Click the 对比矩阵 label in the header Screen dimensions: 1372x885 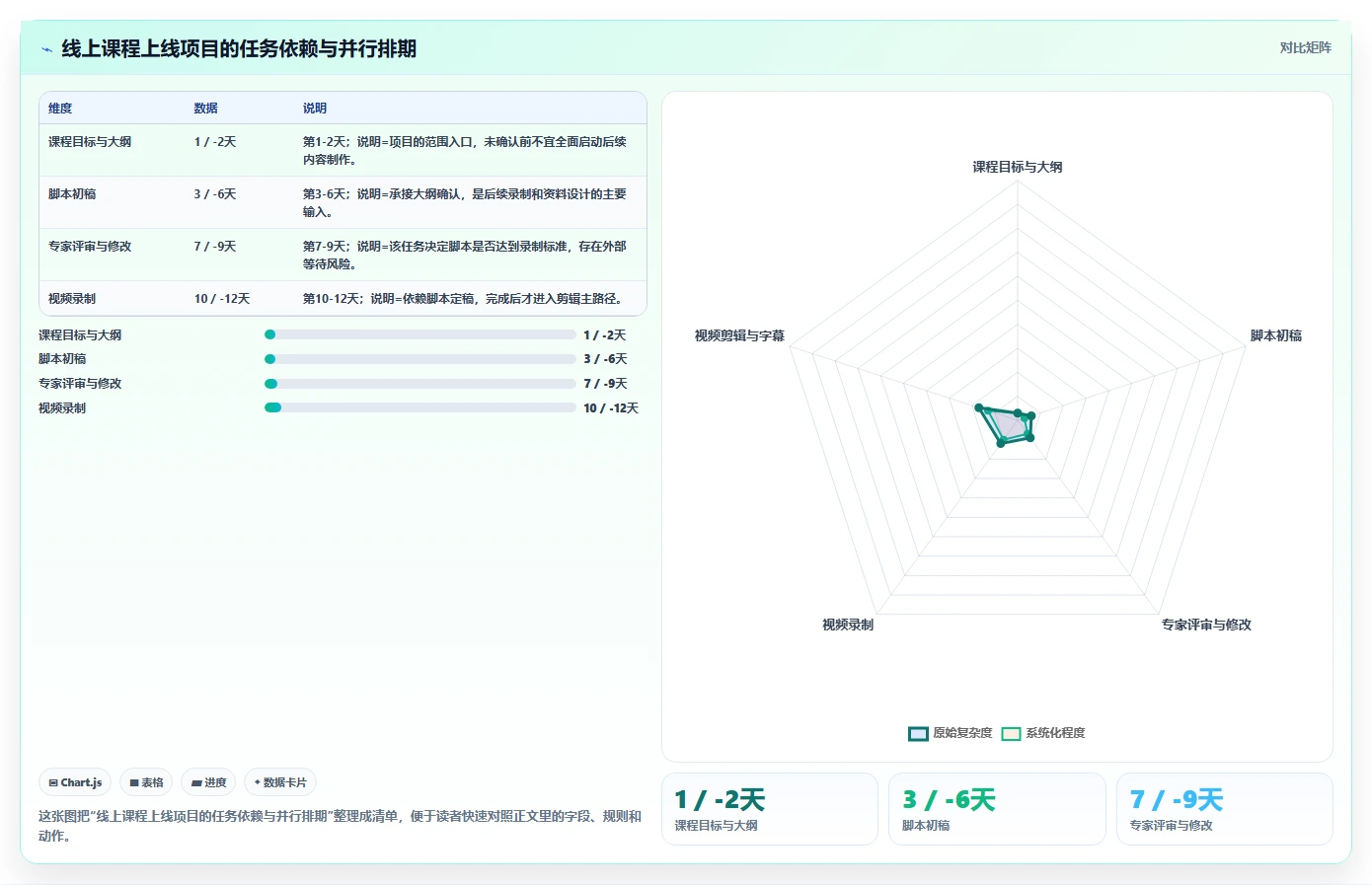point(1305,47)
